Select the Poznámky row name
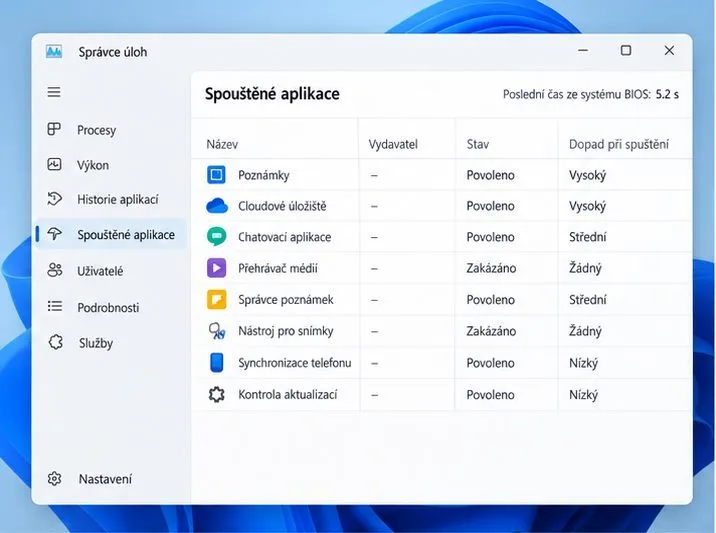This screenshot has height=533, width=716. 263,175
